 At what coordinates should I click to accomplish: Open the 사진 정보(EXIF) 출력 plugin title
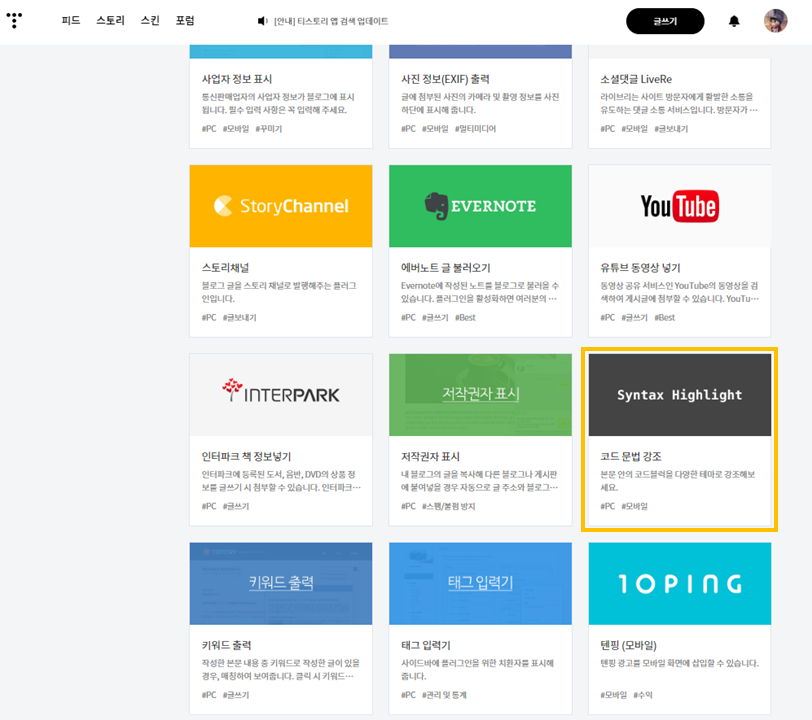tap(445, 79)
